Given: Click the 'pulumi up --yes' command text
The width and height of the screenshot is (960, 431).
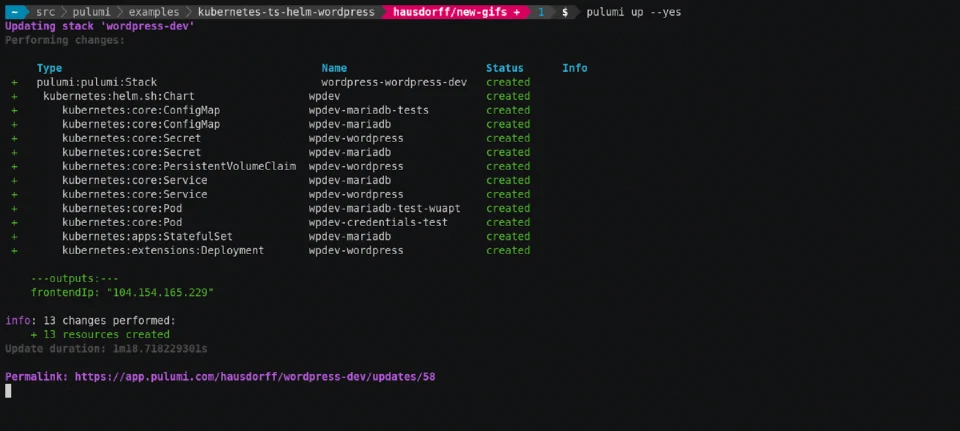Looking at the screenshot, I should click(634, 12).
